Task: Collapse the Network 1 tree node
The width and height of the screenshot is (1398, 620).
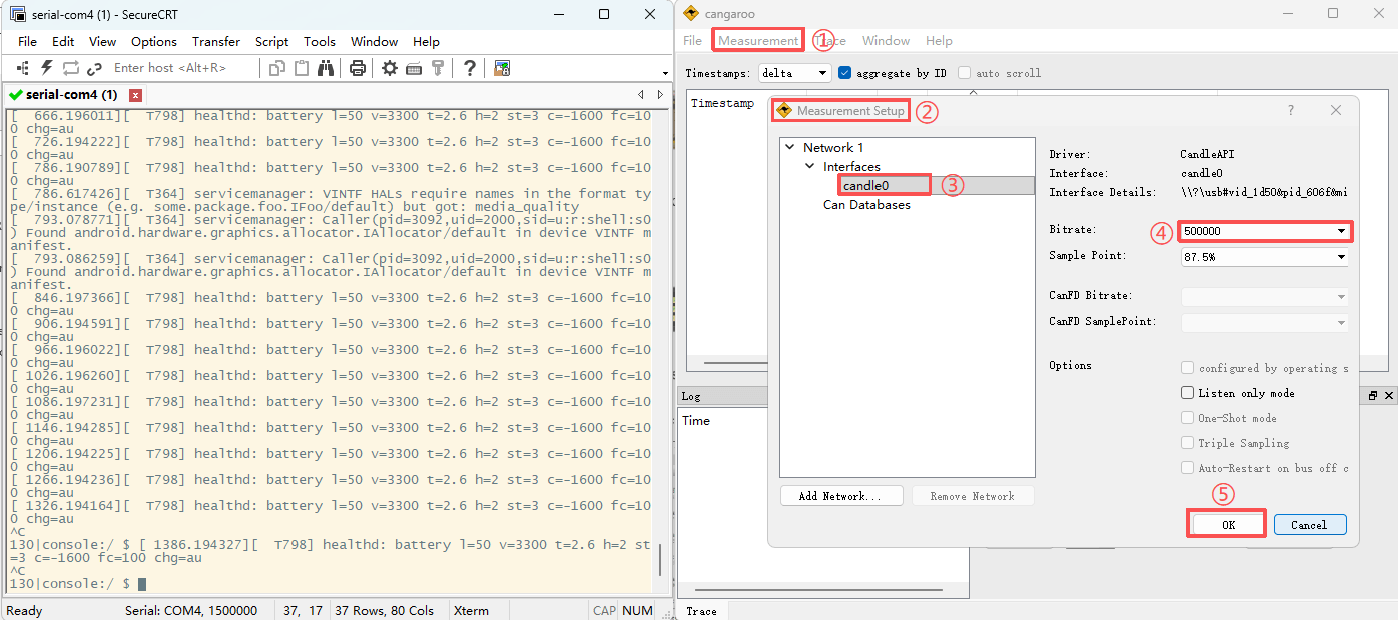Action: (790, 147)
